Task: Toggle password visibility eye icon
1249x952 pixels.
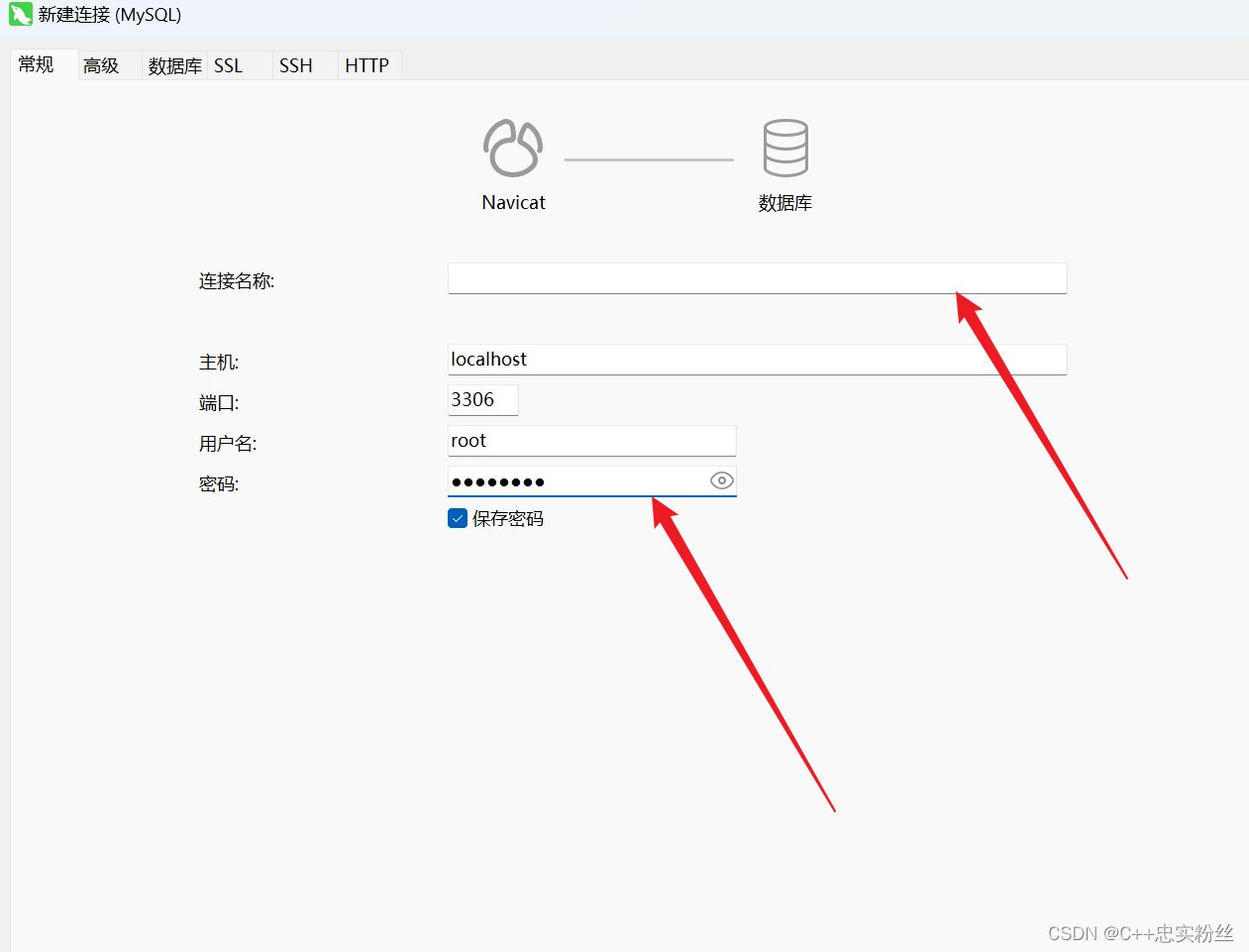Action: point(722,480)
